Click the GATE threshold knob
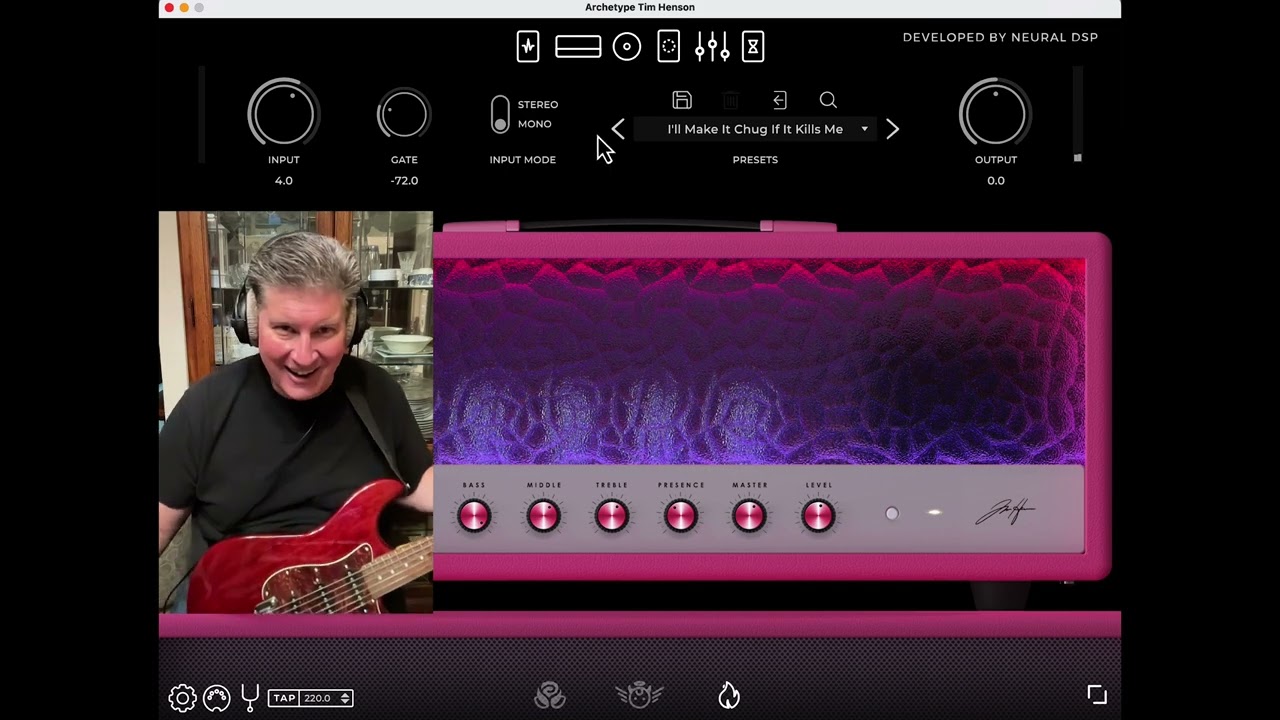The width and height of the screenshot is (1280, 720). click(x=404, y=114)
